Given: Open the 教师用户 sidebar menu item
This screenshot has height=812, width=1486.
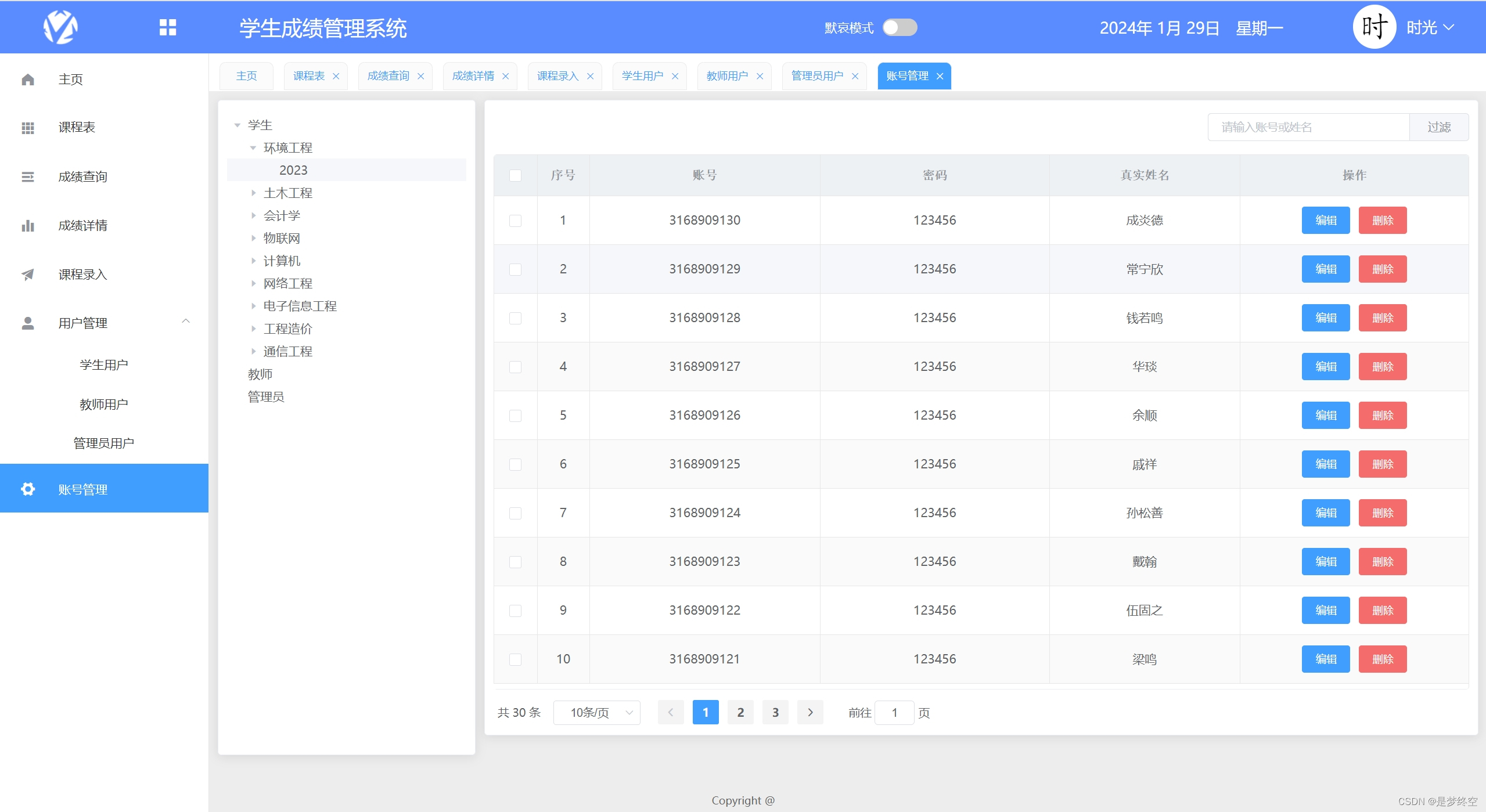Looking at the screenshot, I should [103, 404].
